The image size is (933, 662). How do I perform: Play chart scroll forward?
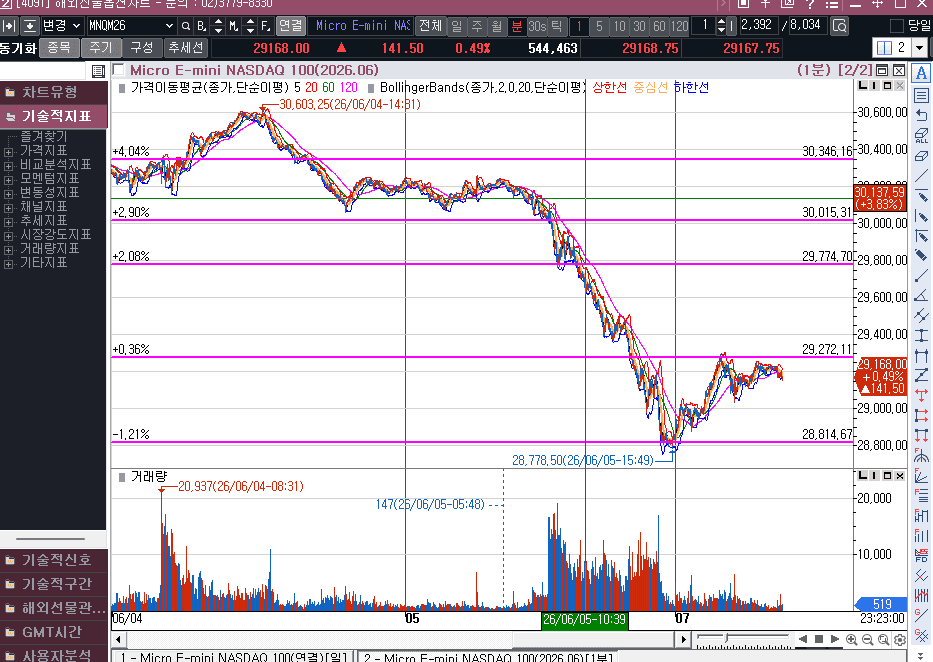click(834, 639)
